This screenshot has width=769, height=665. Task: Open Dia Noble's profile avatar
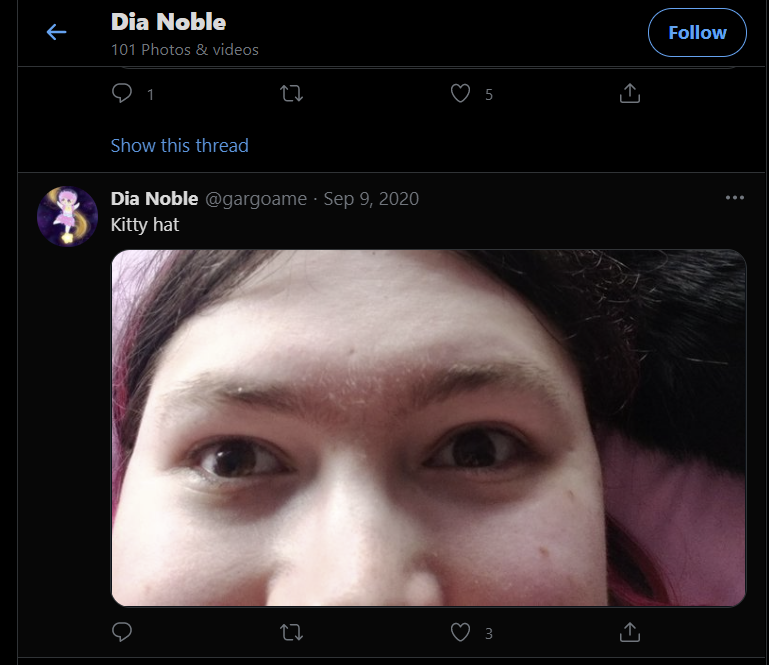click(67, 216)
